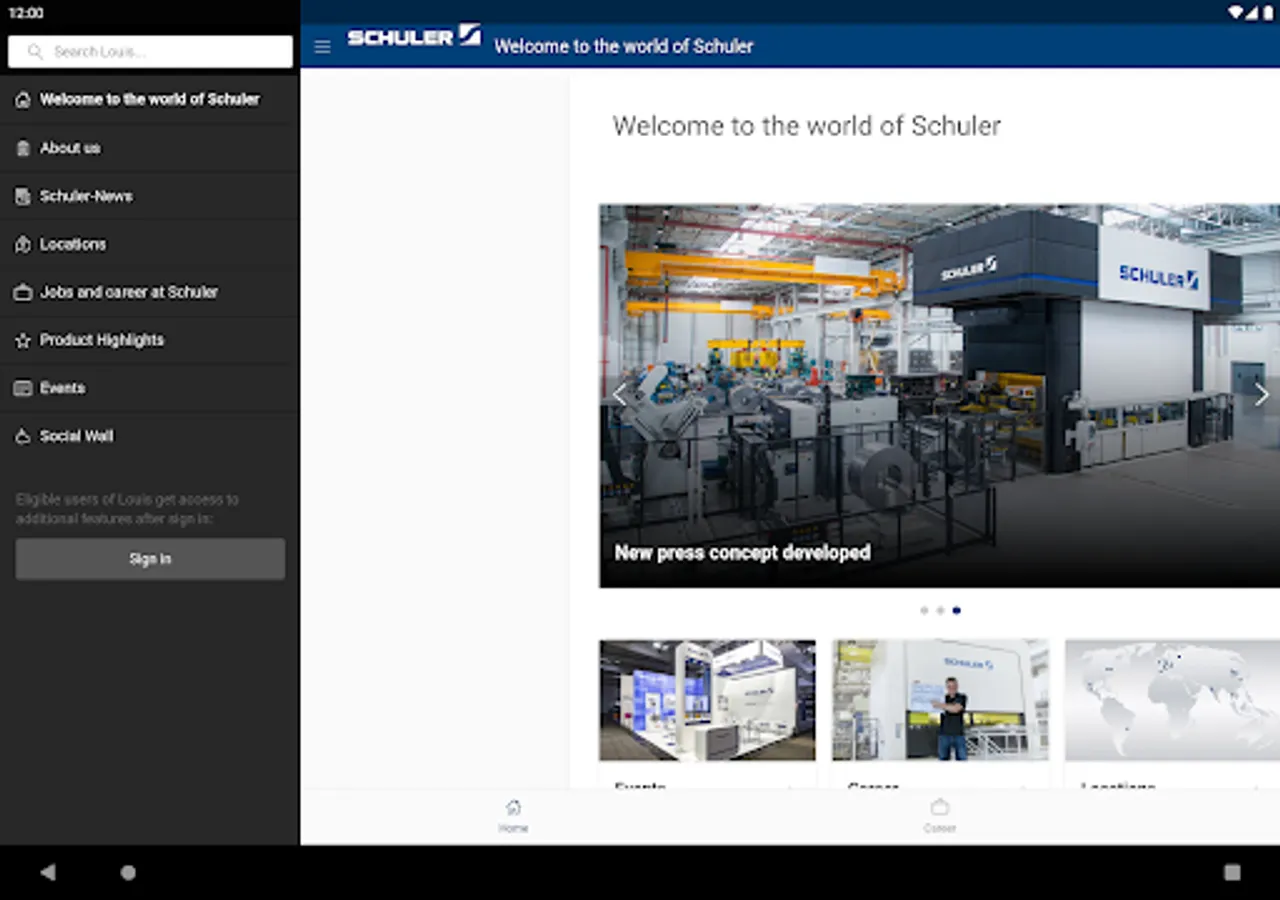Switch to the Home bottom tab

[513, 816]
